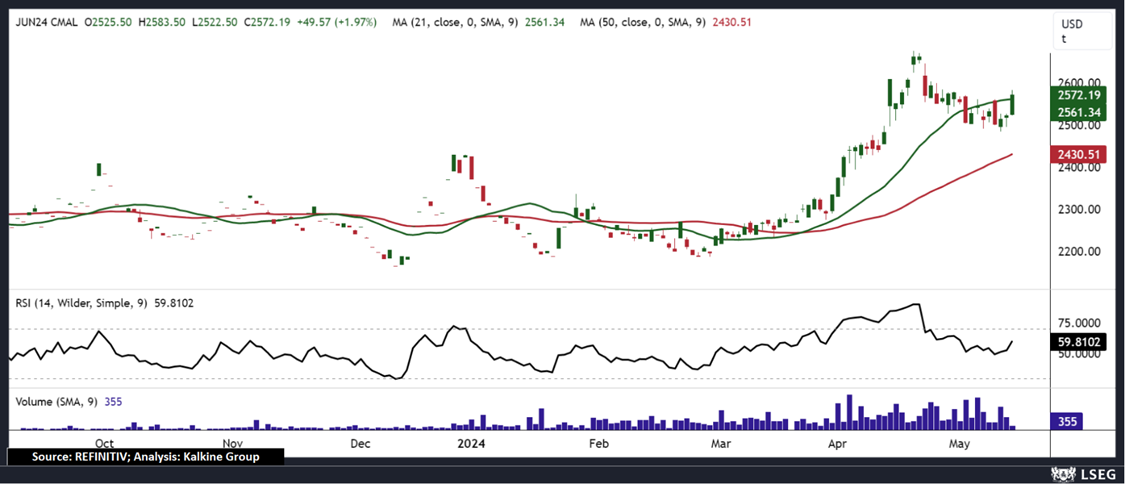Click the 2024 date axis label
1125x484 pixels.
(469, 443)
